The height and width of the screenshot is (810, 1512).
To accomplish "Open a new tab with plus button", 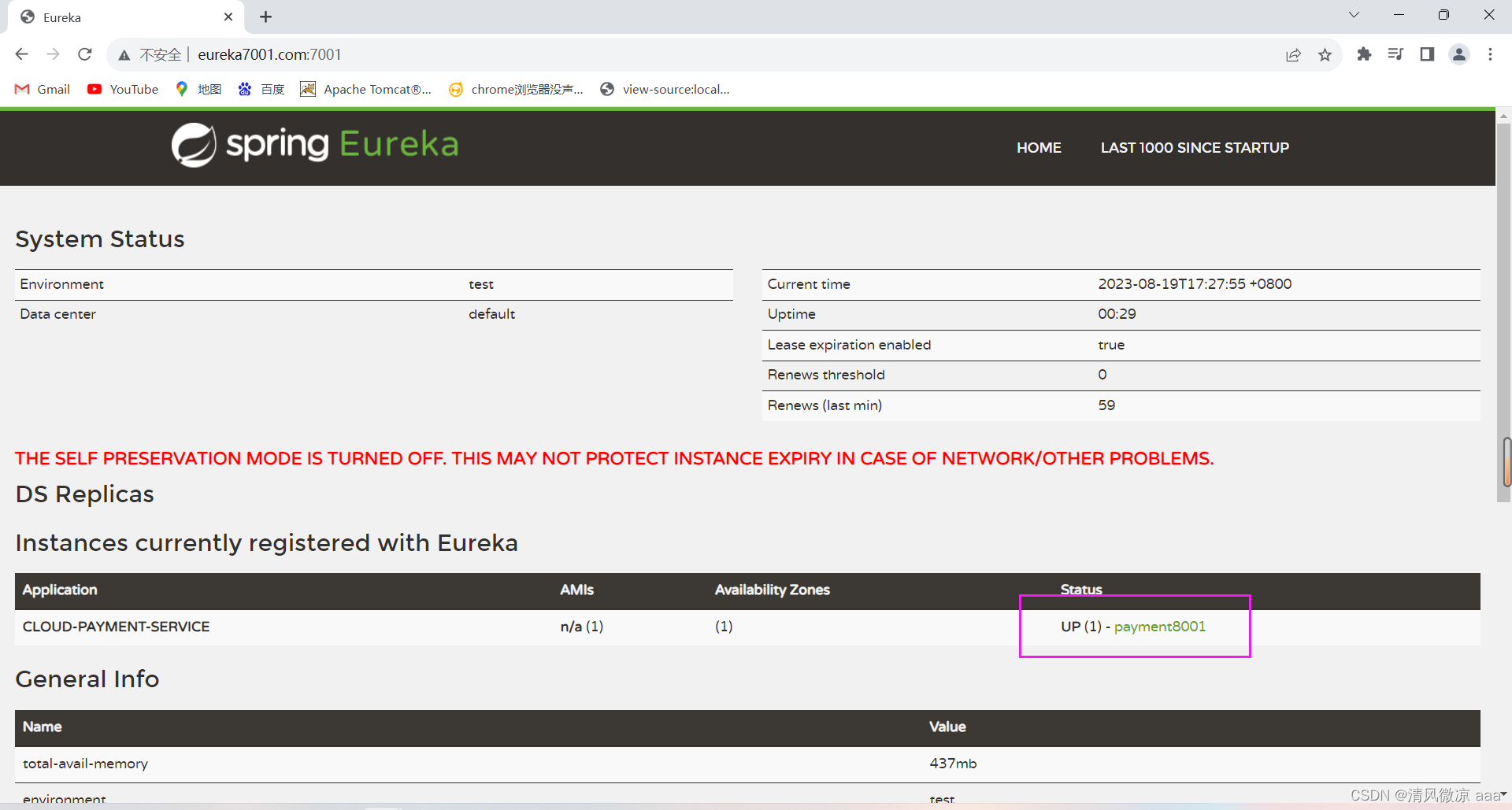I will pyautogui.click(x=265, y=17).
